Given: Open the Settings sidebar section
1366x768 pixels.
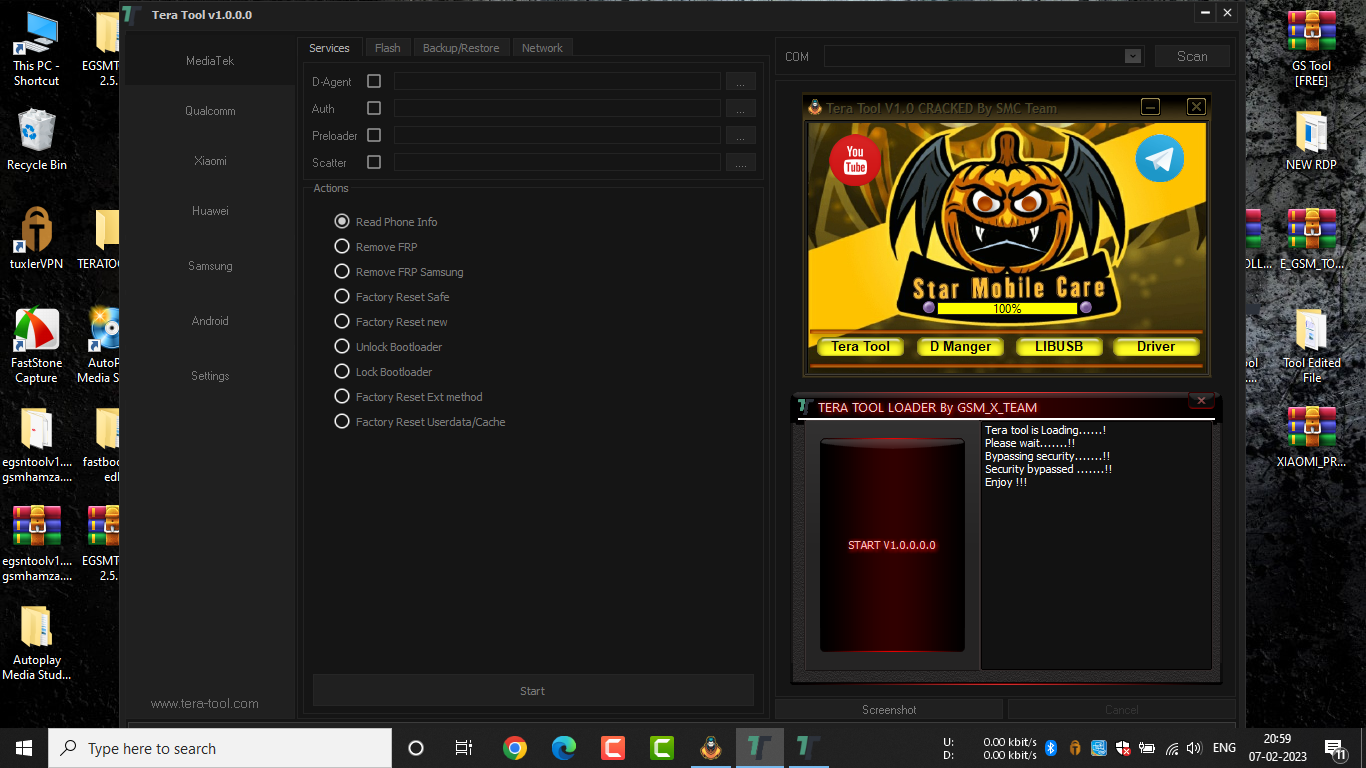Looking at the screenshot, I should tap(210, 376).
